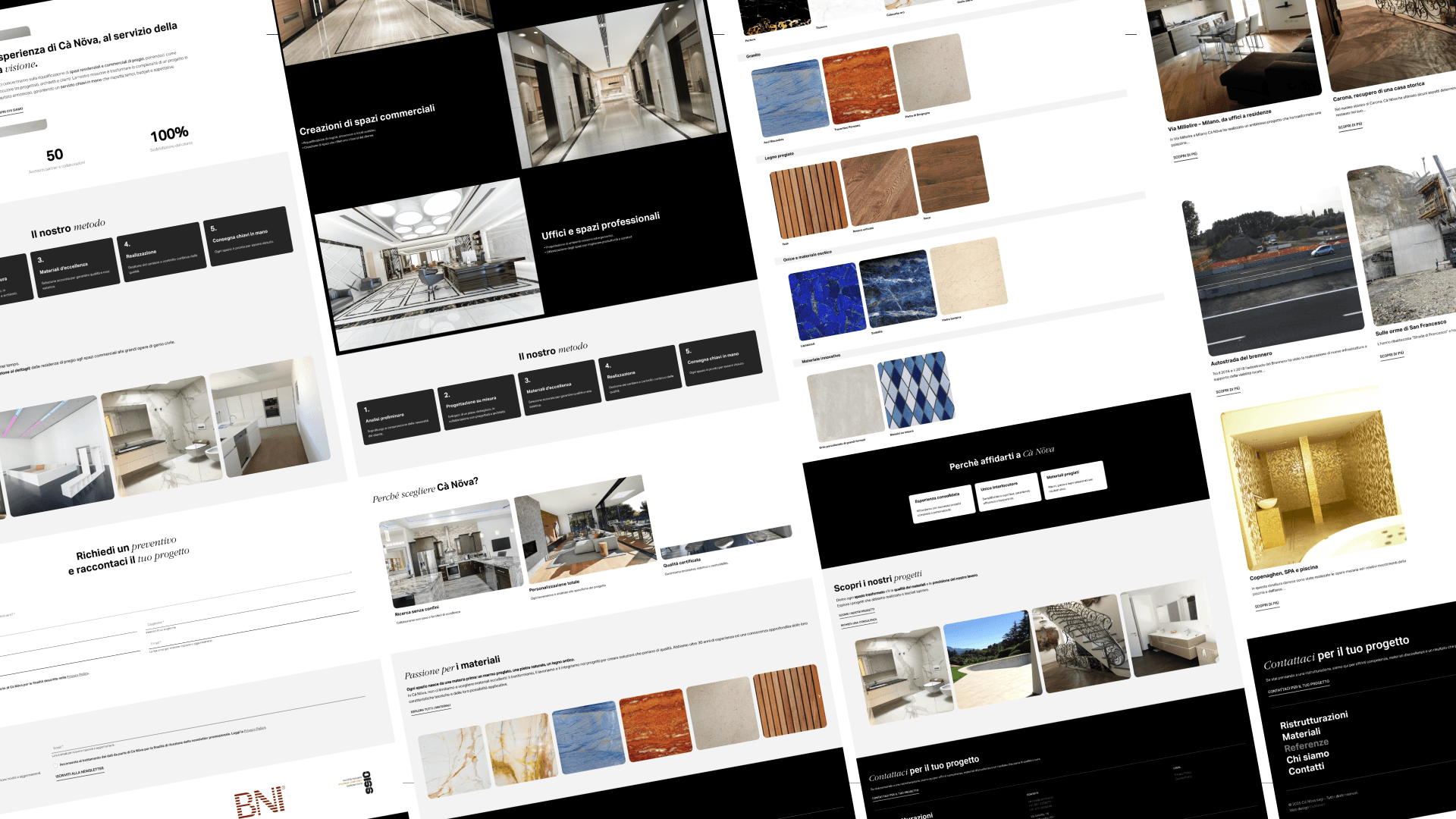Click Scopri di più under Autostrada del Brennero

coord(1228,390)
